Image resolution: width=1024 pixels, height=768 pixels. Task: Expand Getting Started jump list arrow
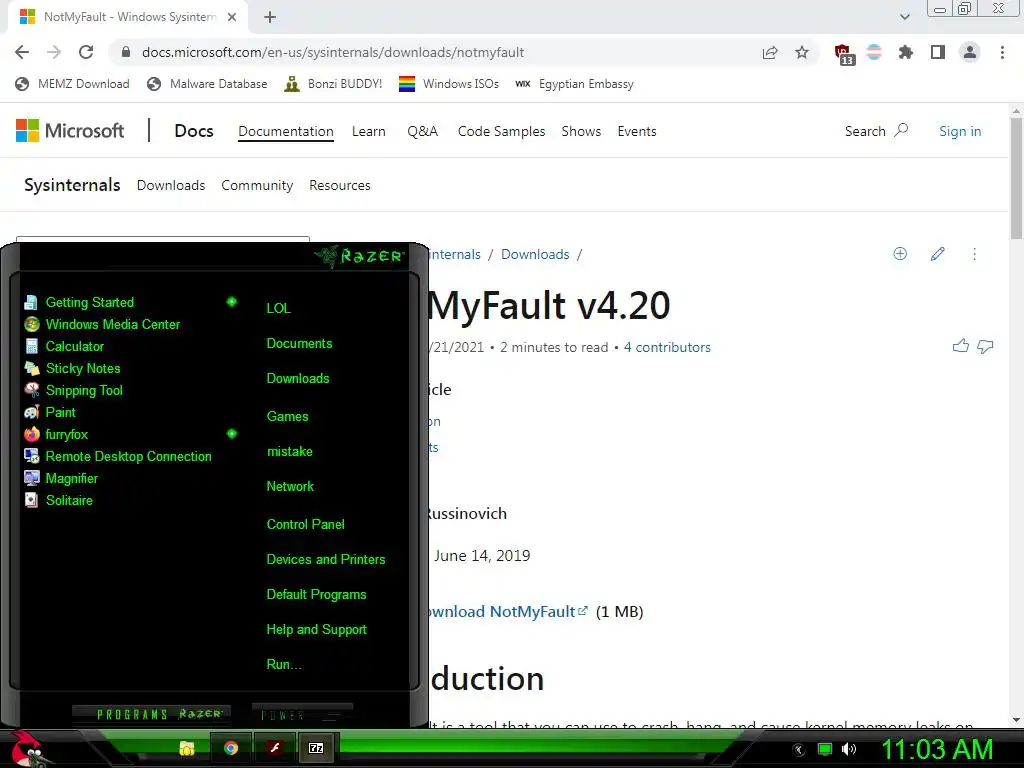point(231,302)
